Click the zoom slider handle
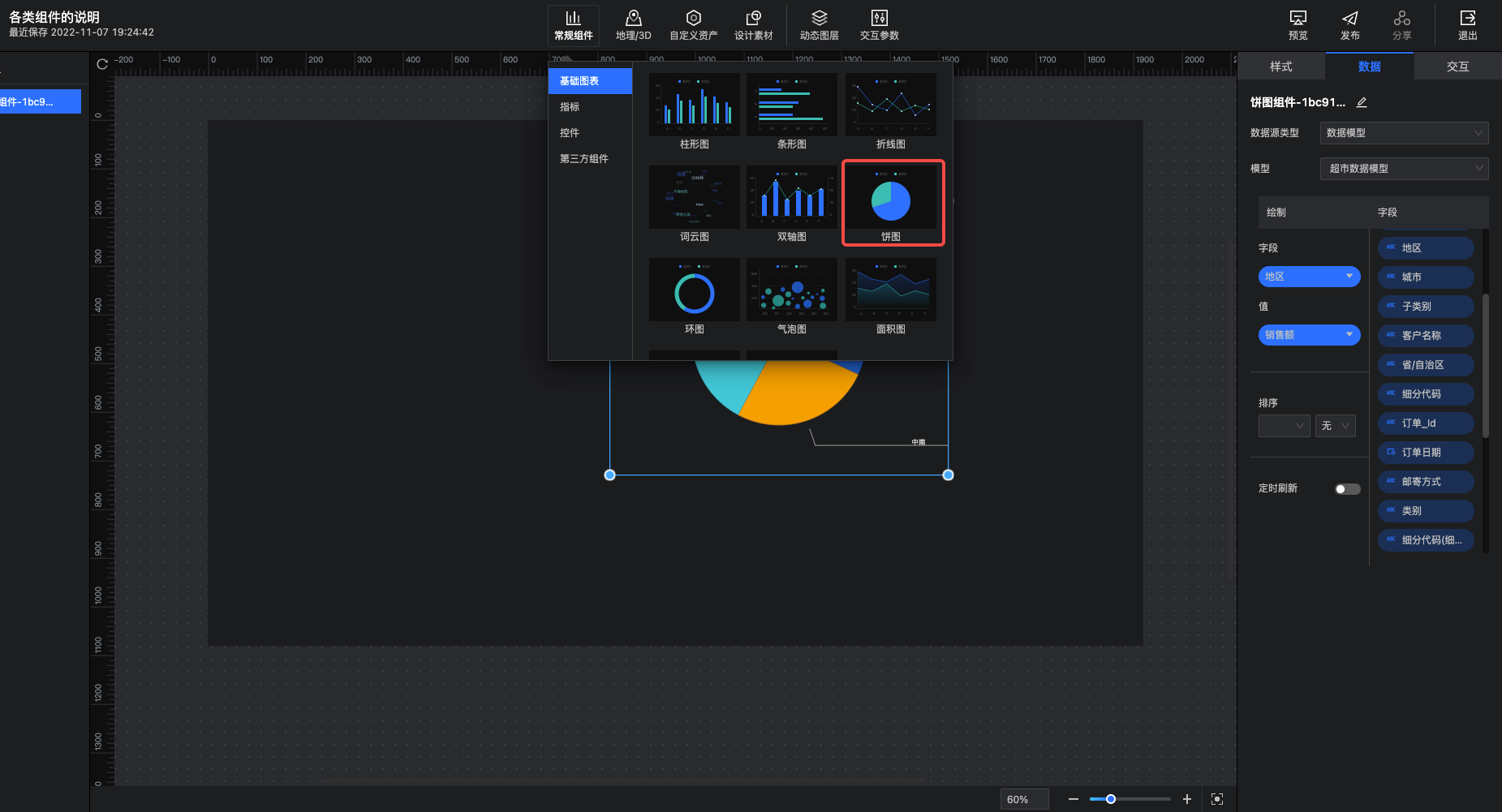This screenshot has height=812, width=1502. (1111, 799)
